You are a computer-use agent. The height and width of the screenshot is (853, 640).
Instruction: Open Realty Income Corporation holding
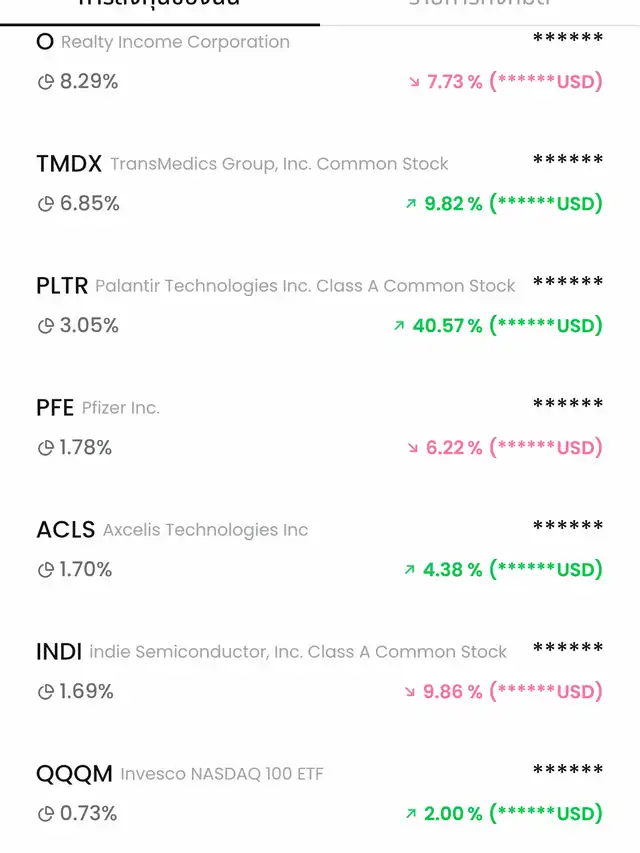point(175,42)
